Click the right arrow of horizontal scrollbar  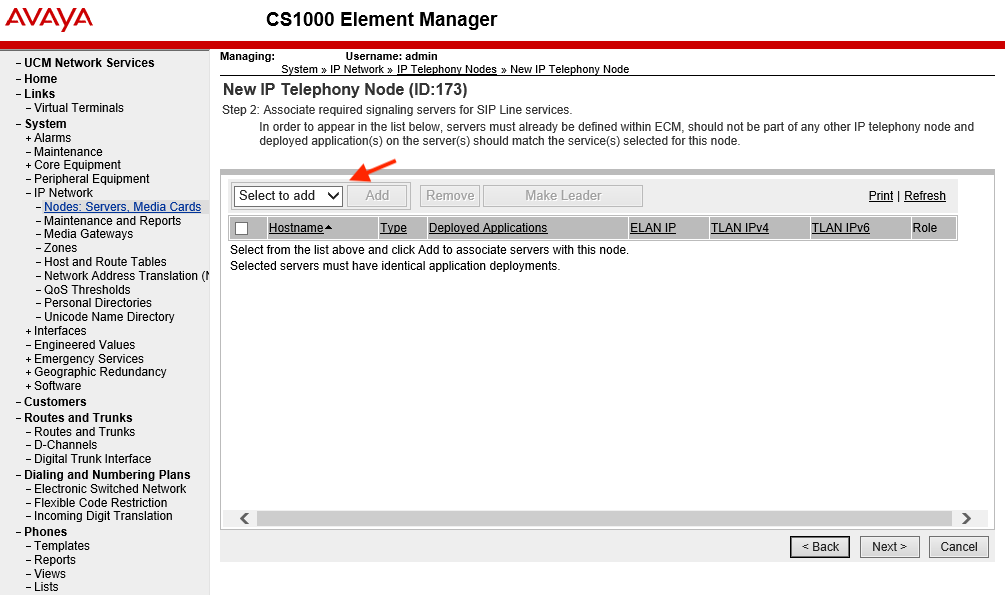(x=967, y=518)
